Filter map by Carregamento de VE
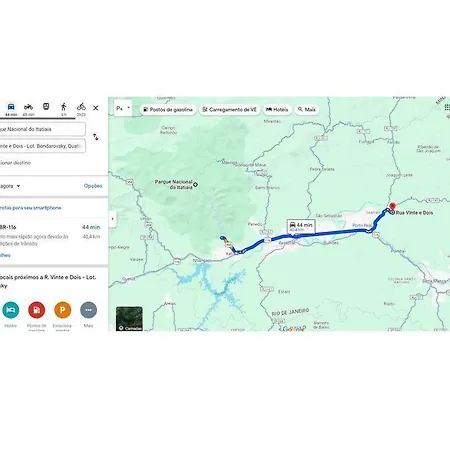Screen dimensions: 450x450 pyautogui.click(x=230, y=109)
